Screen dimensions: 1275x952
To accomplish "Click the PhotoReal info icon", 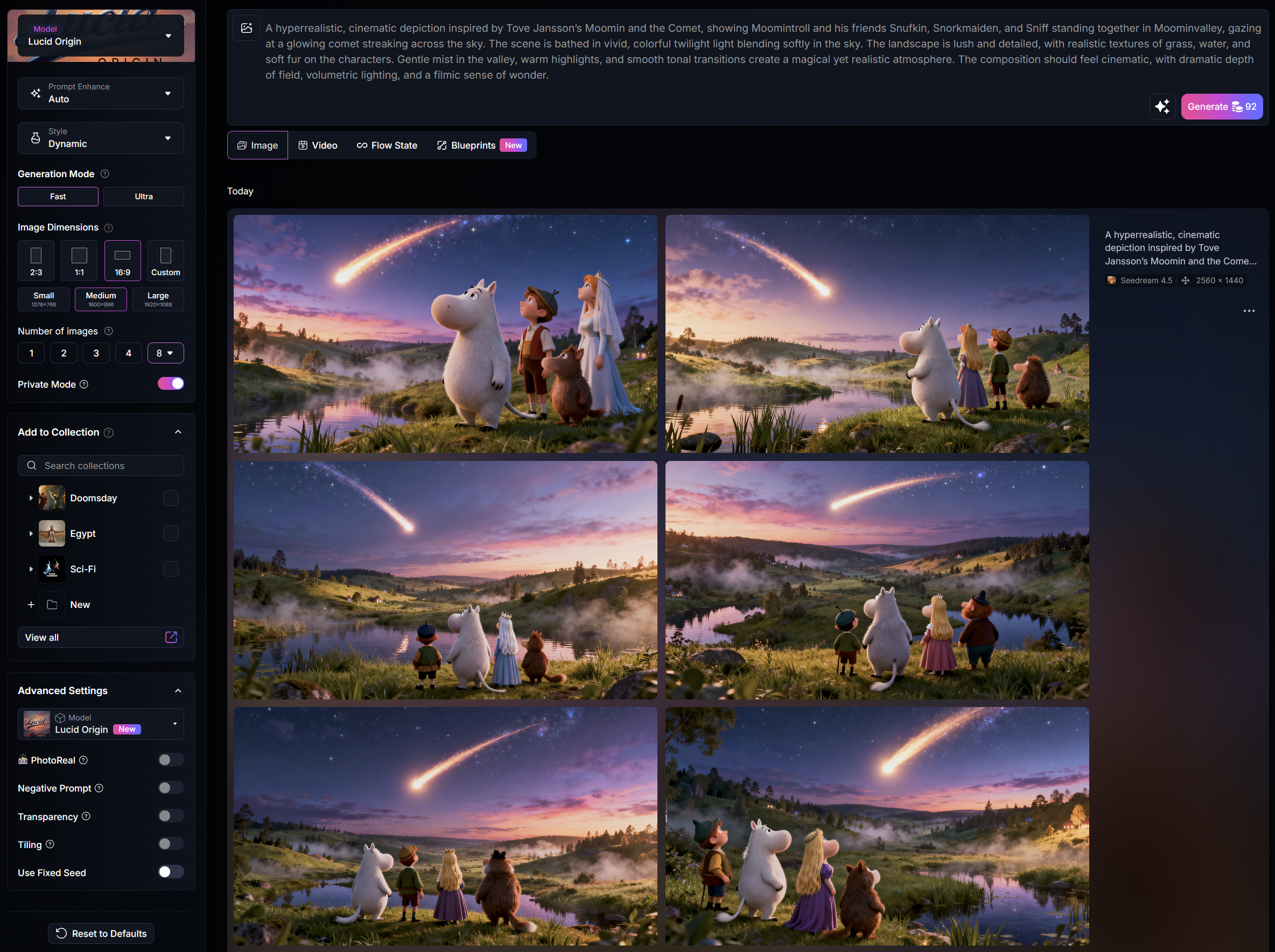I will (83, 760).
